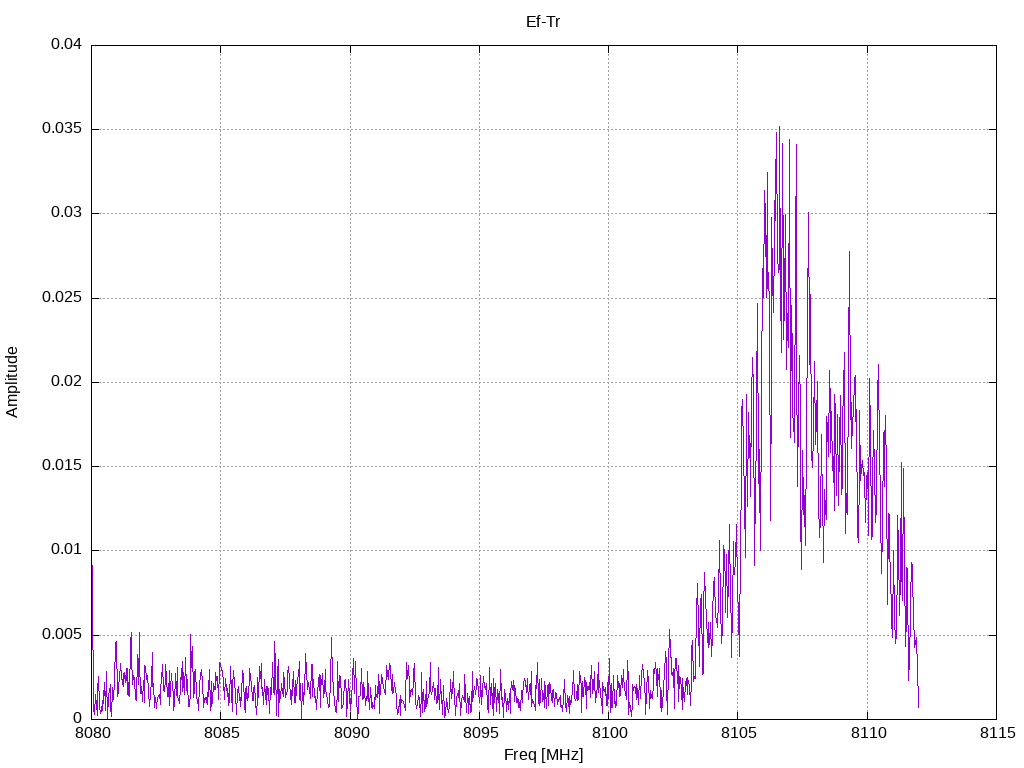
Task: Click the 8105 x-axis tick label
Action: pyautogui.click(x=739, y=733)
